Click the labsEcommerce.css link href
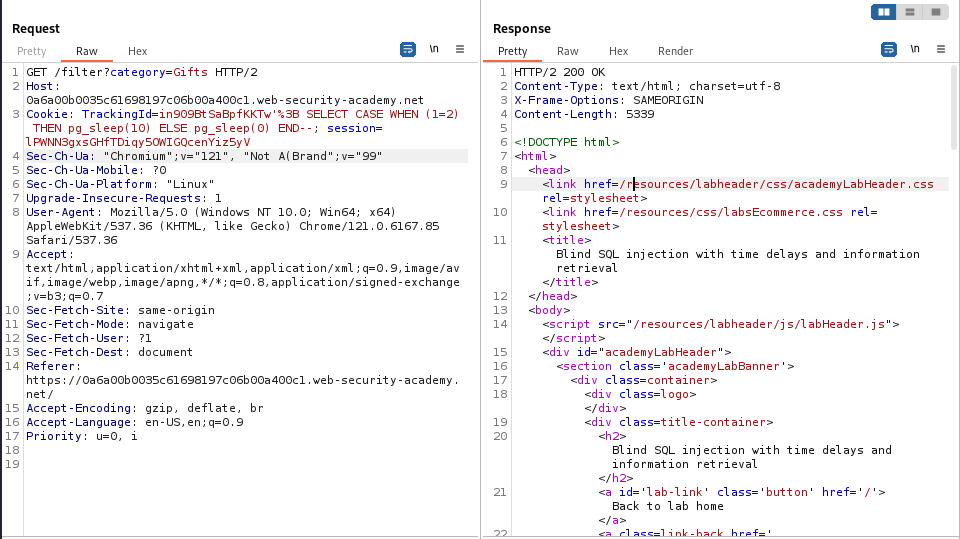Image resolution: width=960 pixels, height=539 pixels. (731, 213)
